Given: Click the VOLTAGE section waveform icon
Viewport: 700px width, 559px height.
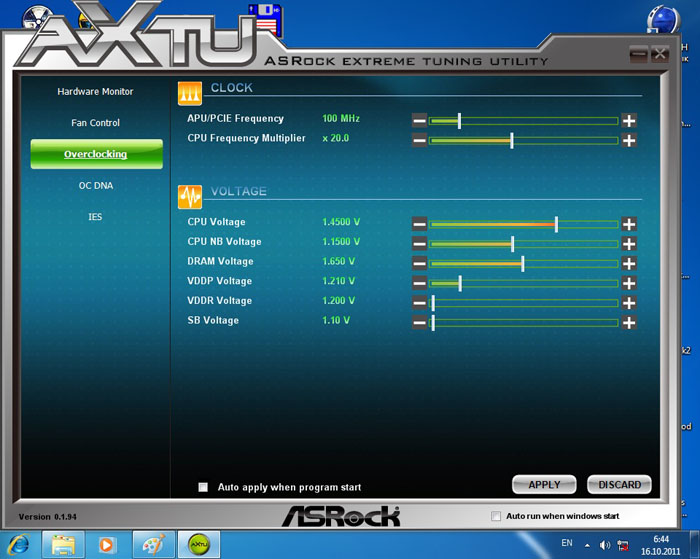Looking at the screenshot, I should [x=190, y=197].
